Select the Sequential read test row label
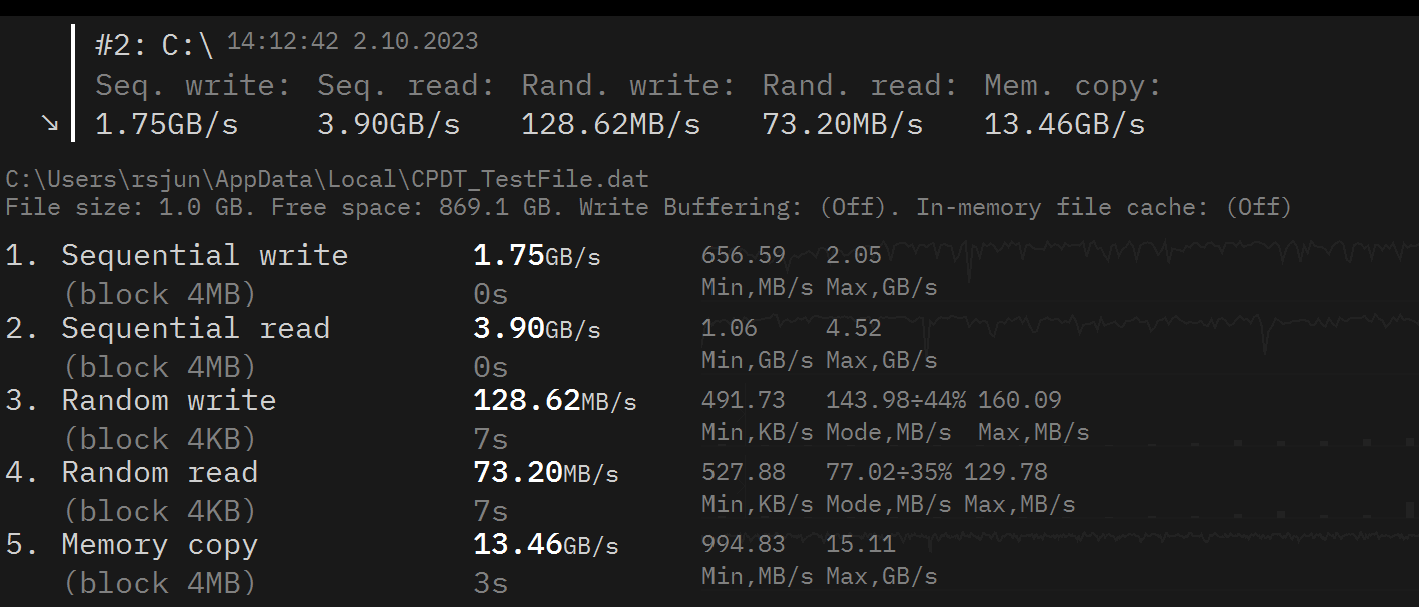This screenshot has width=1420, height=608. point(195,328)
